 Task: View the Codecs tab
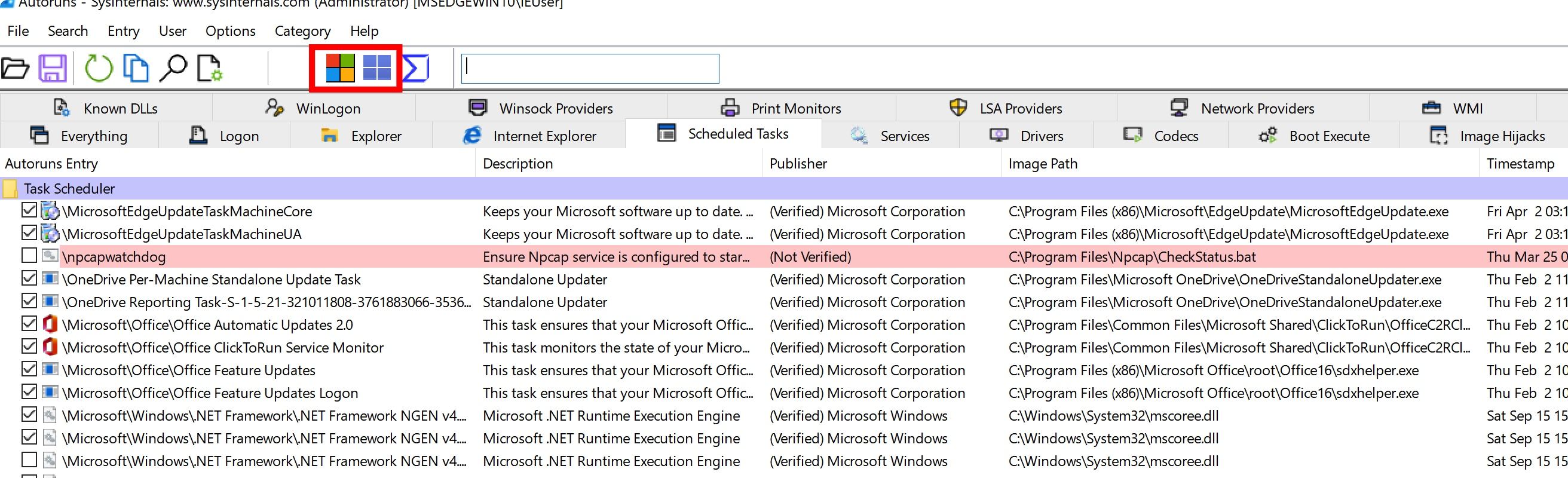pyautogui.click(x=1161, y=136)
